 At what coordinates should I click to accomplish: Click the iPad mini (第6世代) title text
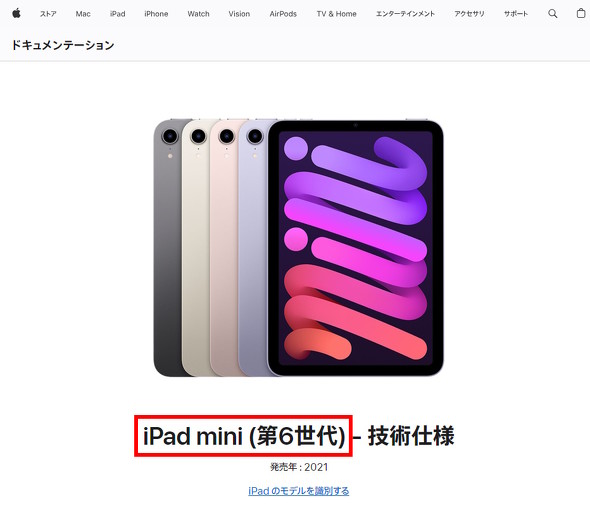244,436
